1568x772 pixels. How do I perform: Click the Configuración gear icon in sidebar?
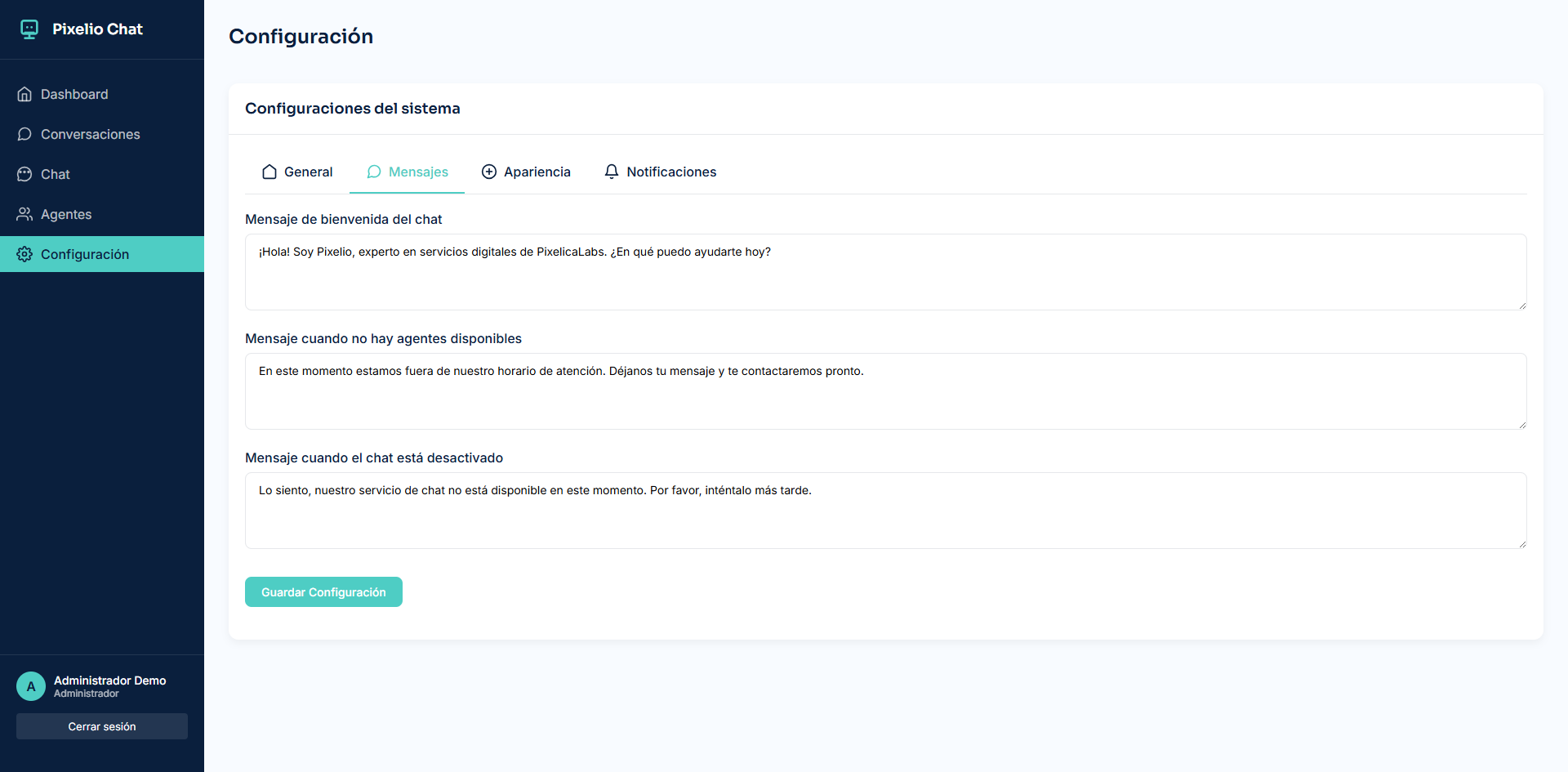24,254
